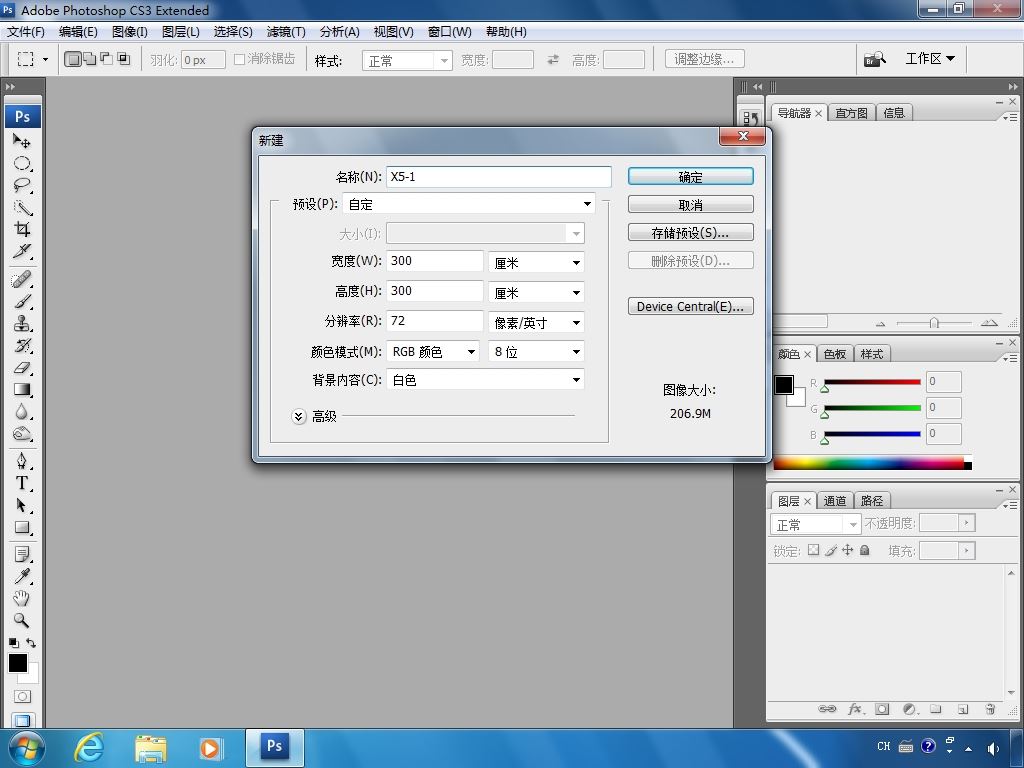Choose Subtract from selection mode button
This screenshot has width=1024, height=768.
tap(106, 59)
